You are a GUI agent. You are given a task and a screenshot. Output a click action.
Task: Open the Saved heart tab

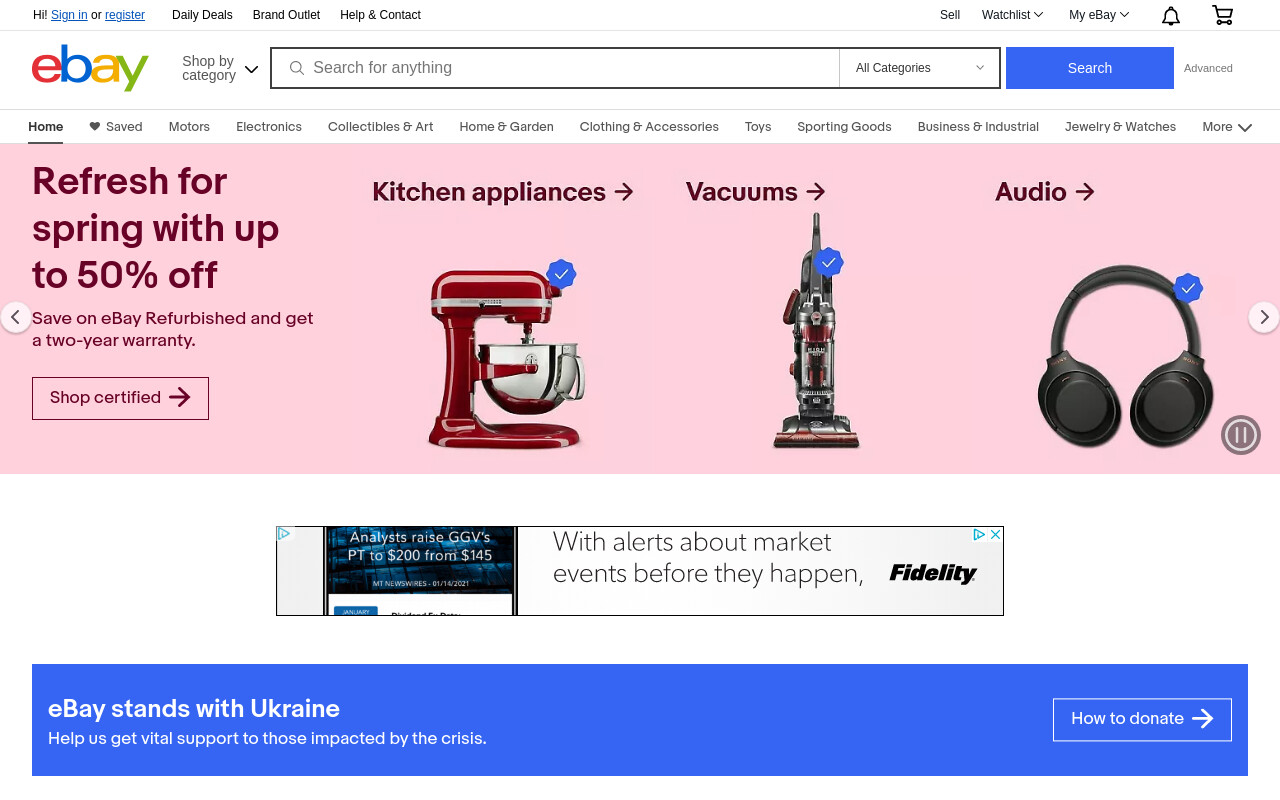click(116, 127)
